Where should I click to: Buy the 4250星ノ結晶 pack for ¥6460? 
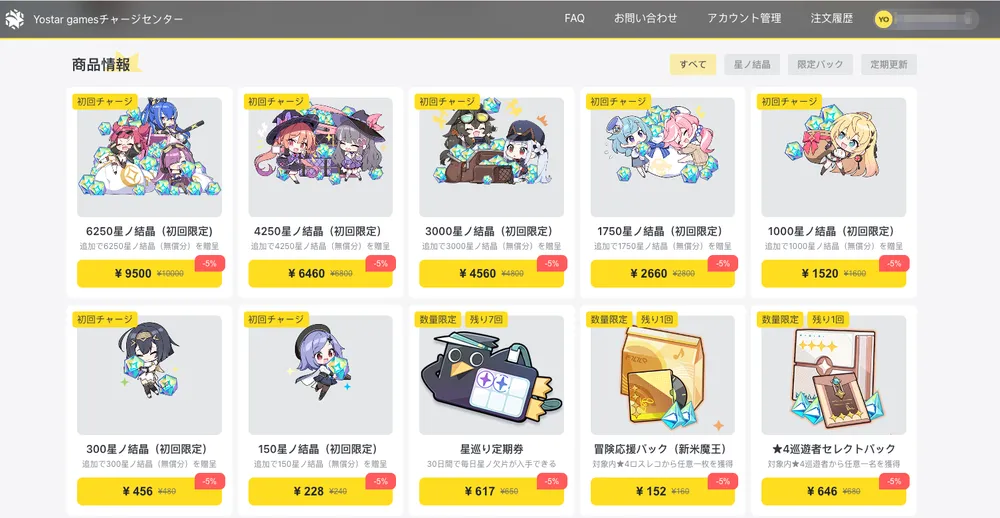tap(320, 274)
